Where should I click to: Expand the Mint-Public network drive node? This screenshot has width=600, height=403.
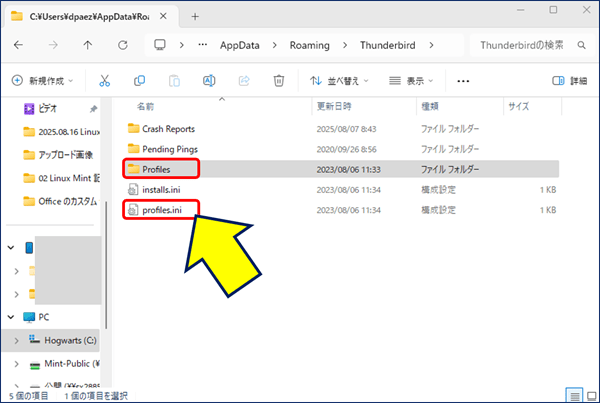[x=16, y=364]
